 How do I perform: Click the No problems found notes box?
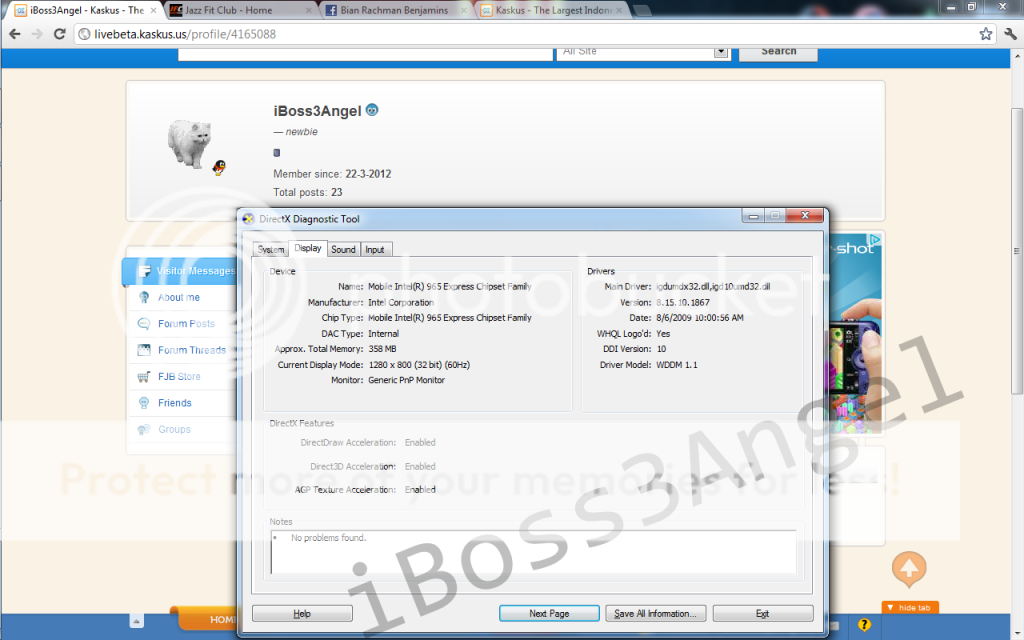pos(534,552)
